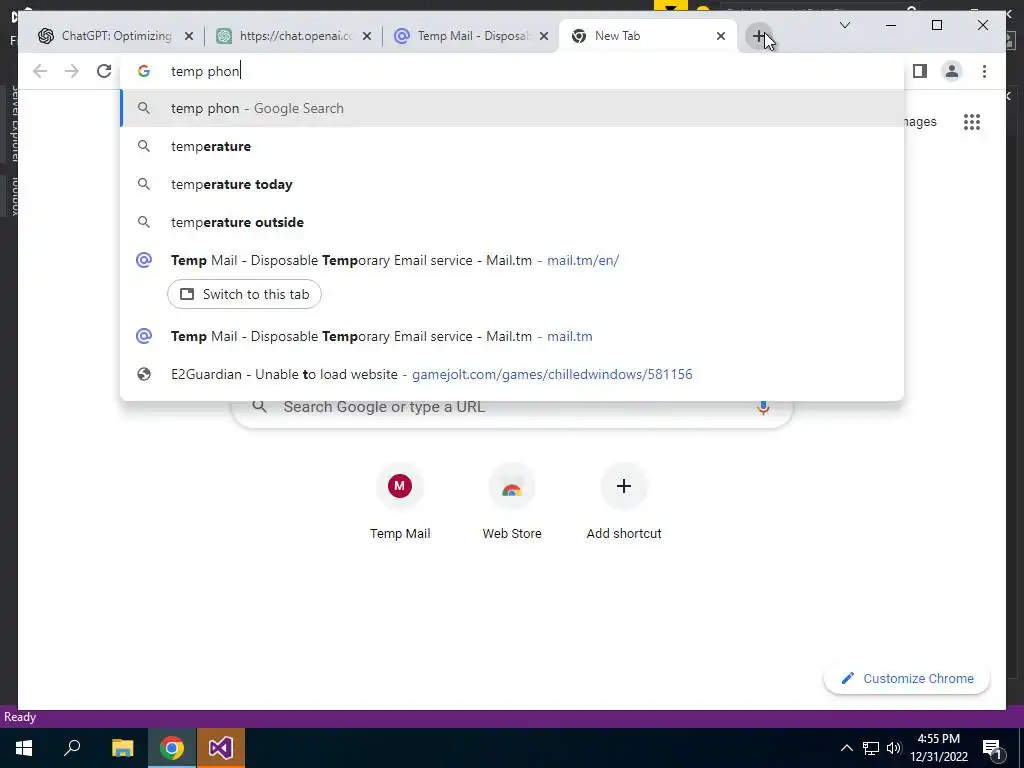
Task: Select Temp Mail mail.tm/en/ suggestion
Action: pyautogui.click(x=512, y=260)
